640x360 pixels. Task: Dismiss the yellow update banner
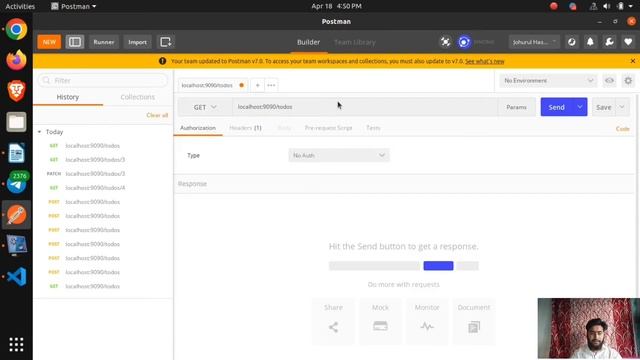pos(633,61)
